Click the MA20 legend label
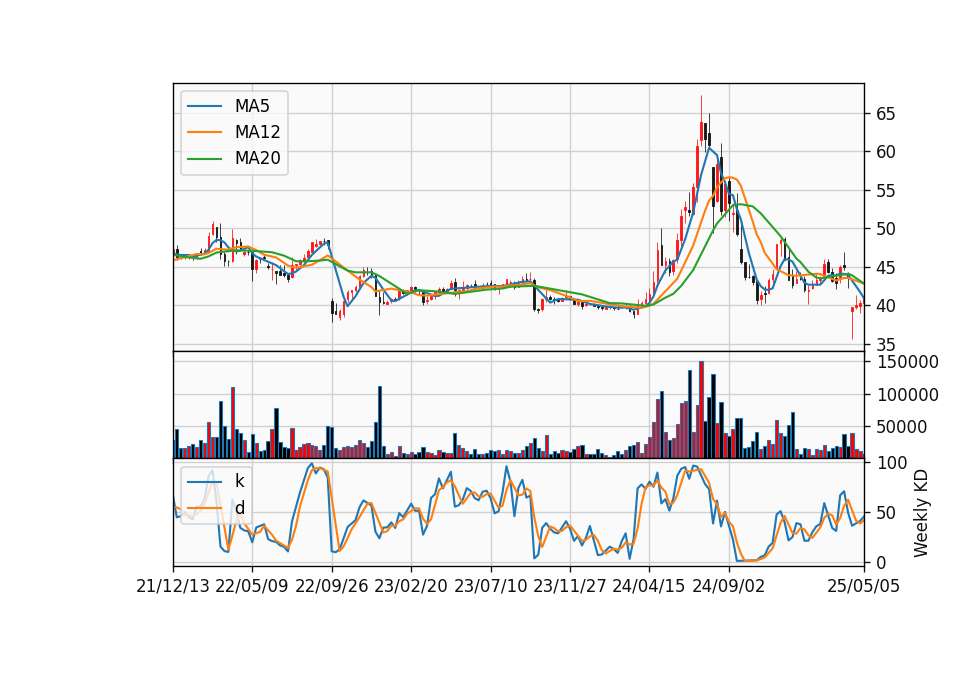This screenshot has width=960, height=690. coord(257,159)
